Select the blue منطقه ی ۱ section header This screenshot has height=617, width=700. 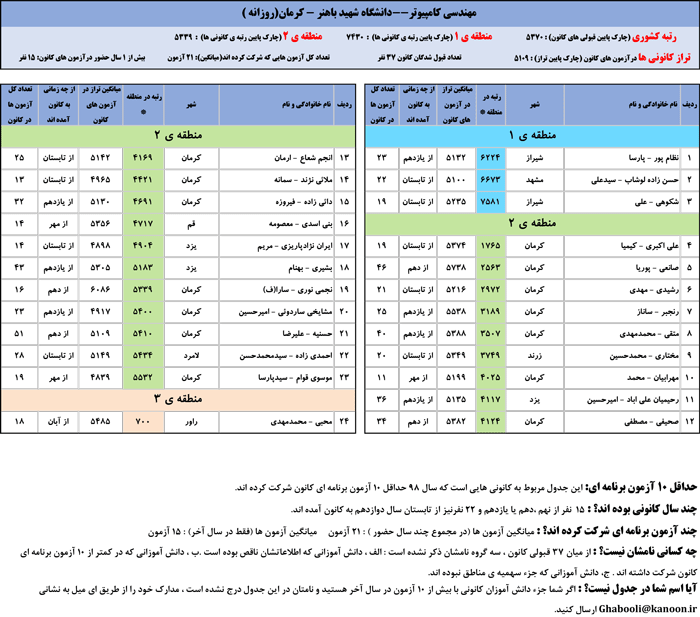tap(524, 134)
